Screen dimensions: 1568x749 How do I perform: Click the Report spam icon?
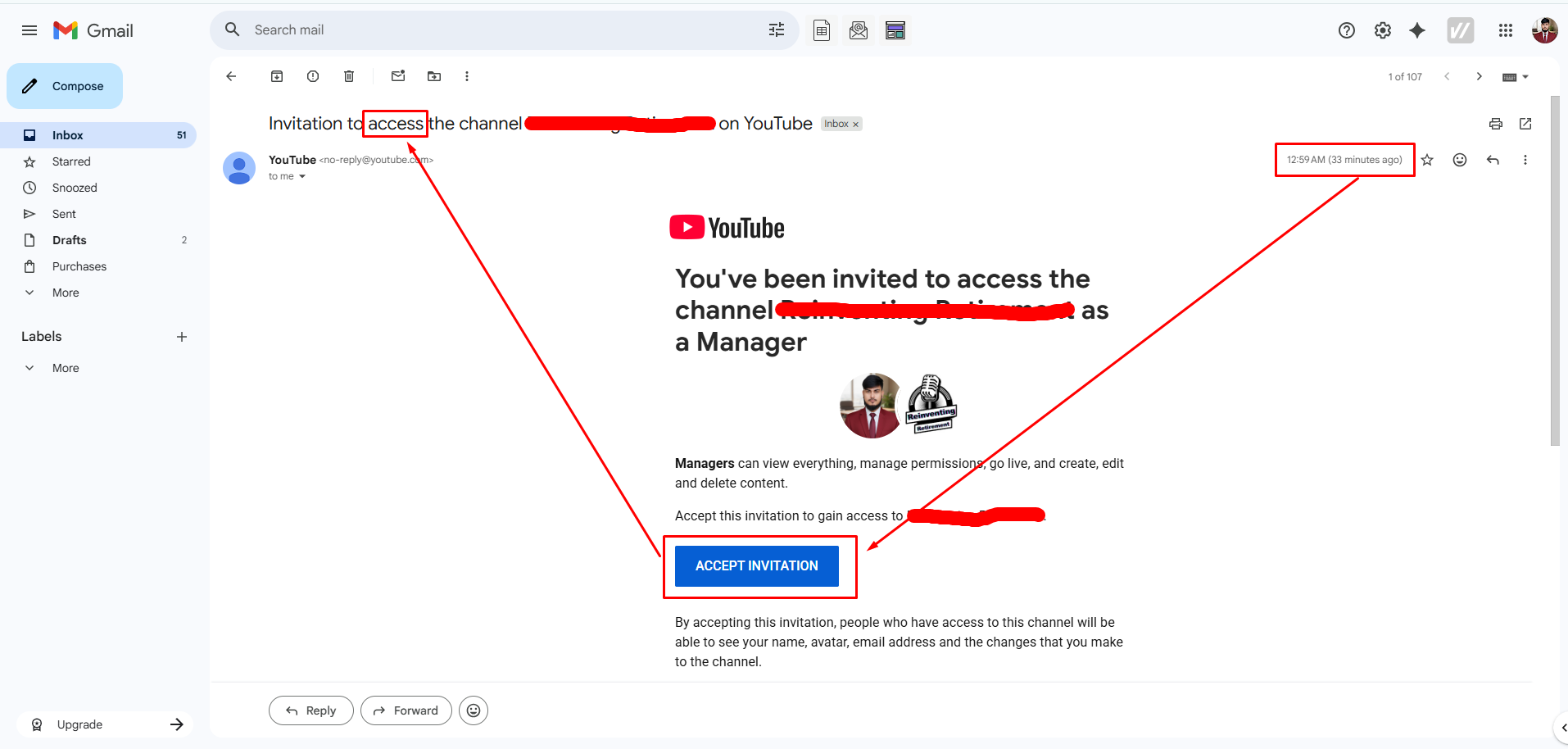(313, 76)
